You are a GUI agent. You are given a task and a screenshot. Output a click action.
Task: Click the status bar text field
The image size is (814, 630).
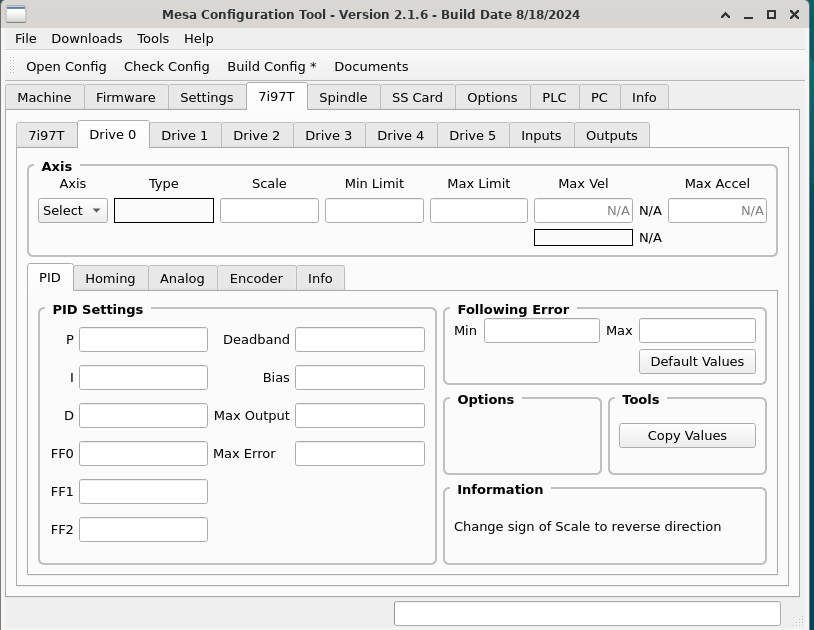pyautogui.click(x=587, y=614)
